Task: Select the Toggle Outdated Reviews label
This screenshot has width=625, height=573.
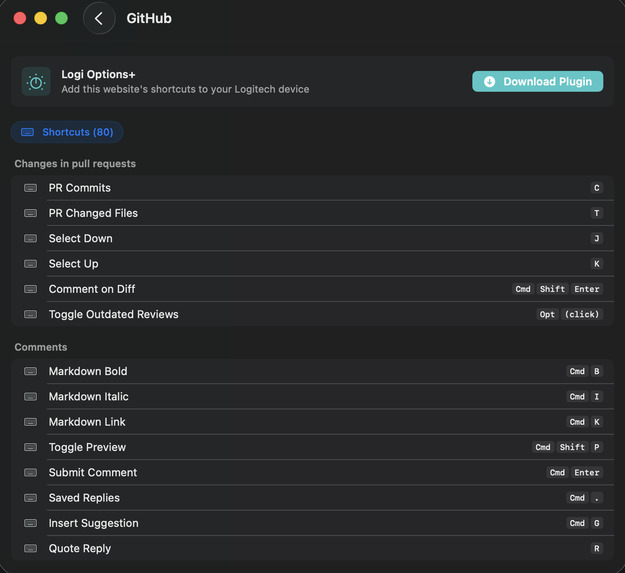Action: pyautogui.click(x=114, y=314)
